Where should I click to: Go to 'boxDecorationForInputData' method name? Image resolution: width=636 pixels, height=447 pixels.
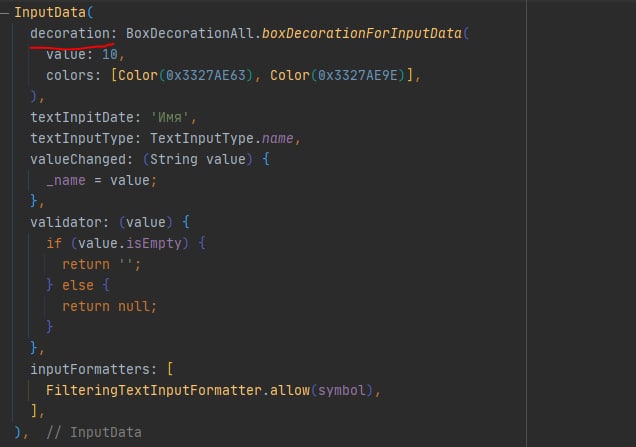tap(361, 33)
